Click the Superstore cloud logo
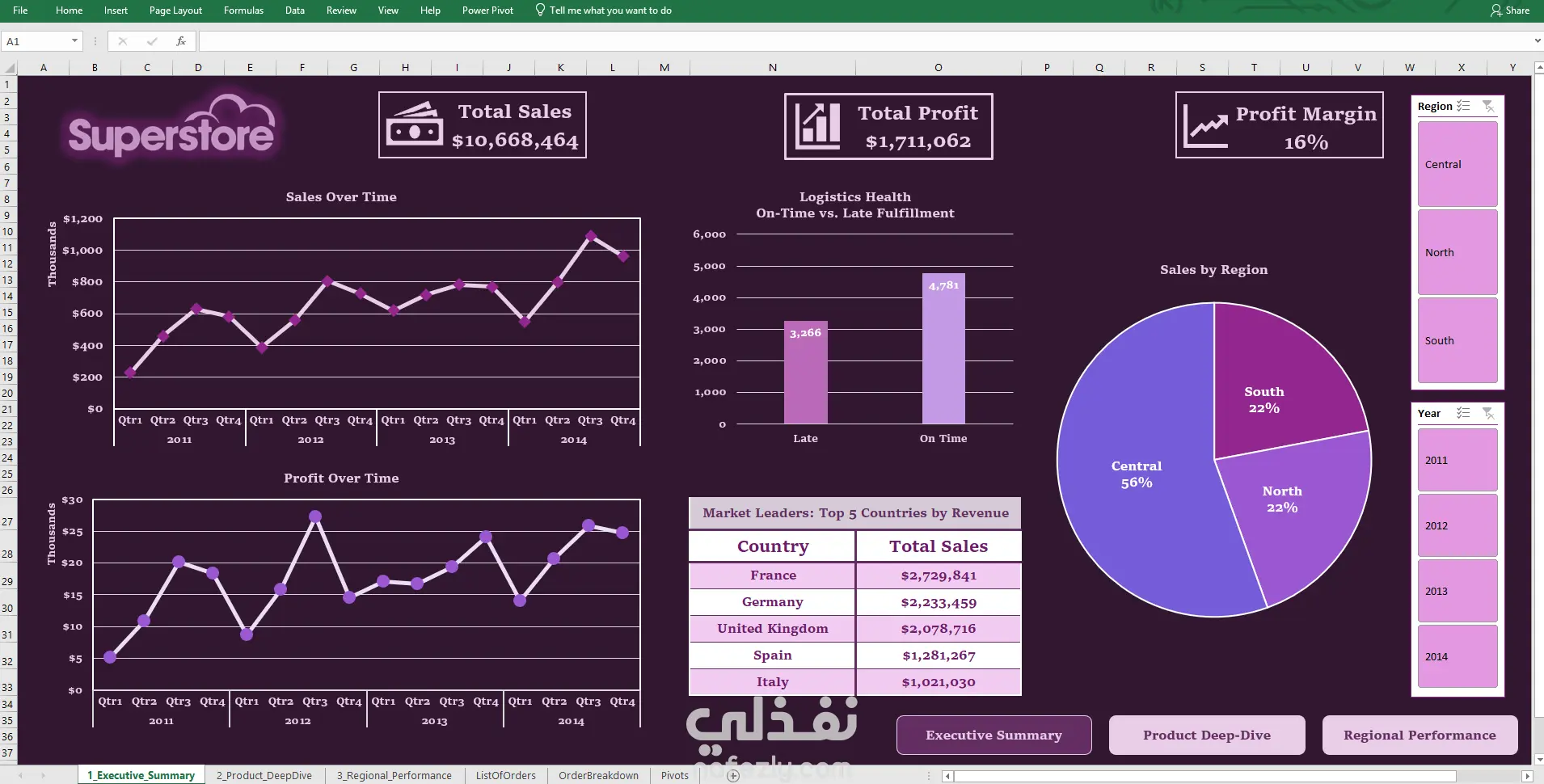Image resolution: width=1544 pixels, height=784 pixels. point(171,126)
